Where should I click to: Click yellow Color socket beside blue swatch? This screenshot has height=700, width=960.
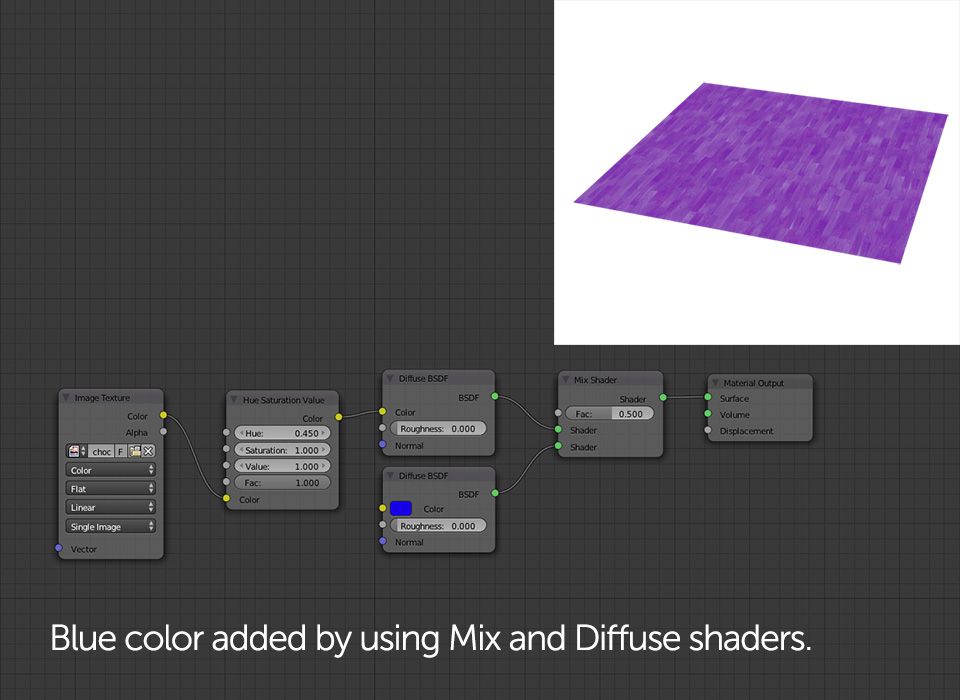tap(383, 508)
